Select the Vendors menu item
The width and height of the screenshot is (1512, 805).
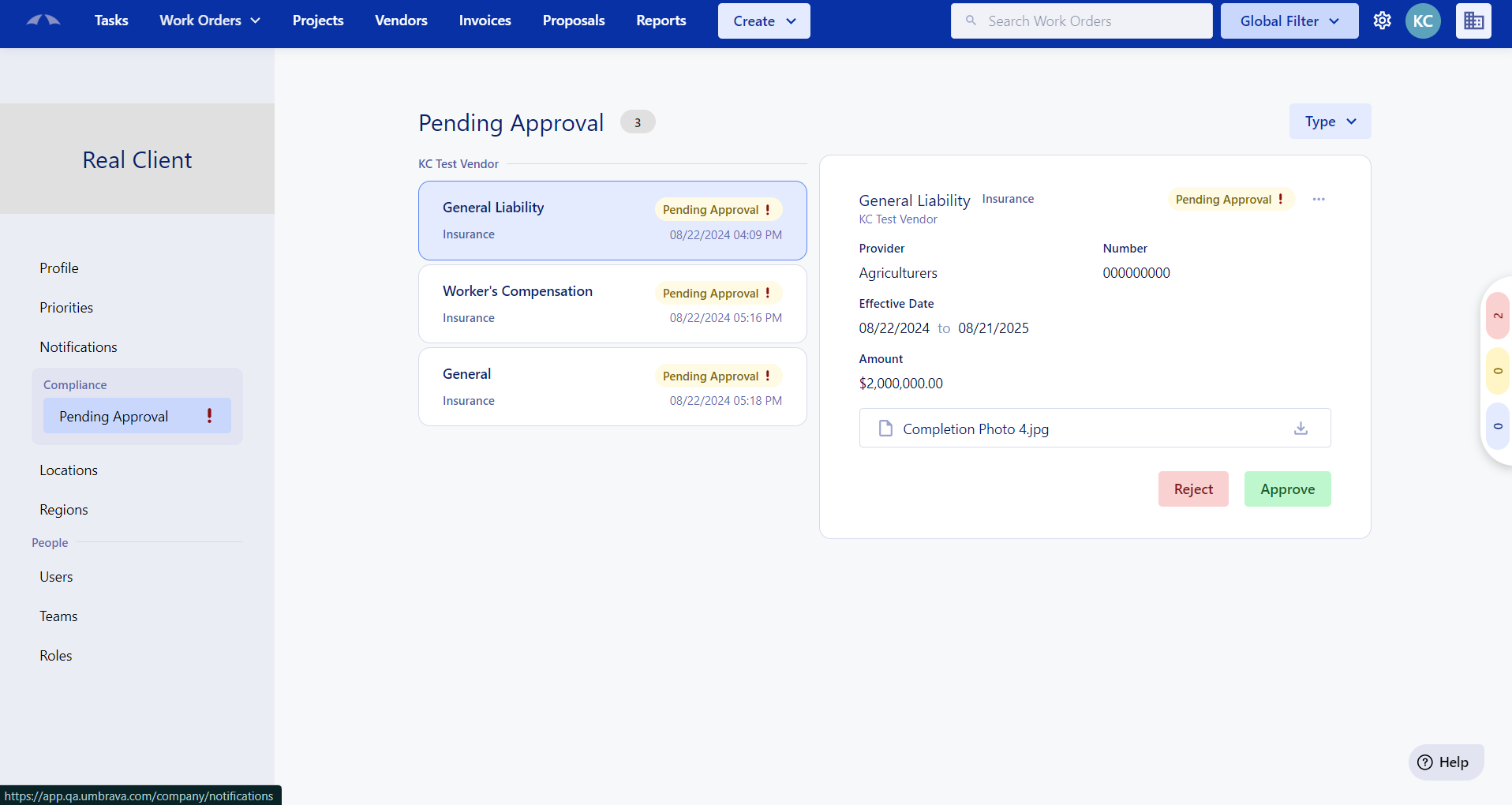click(401, 21)
